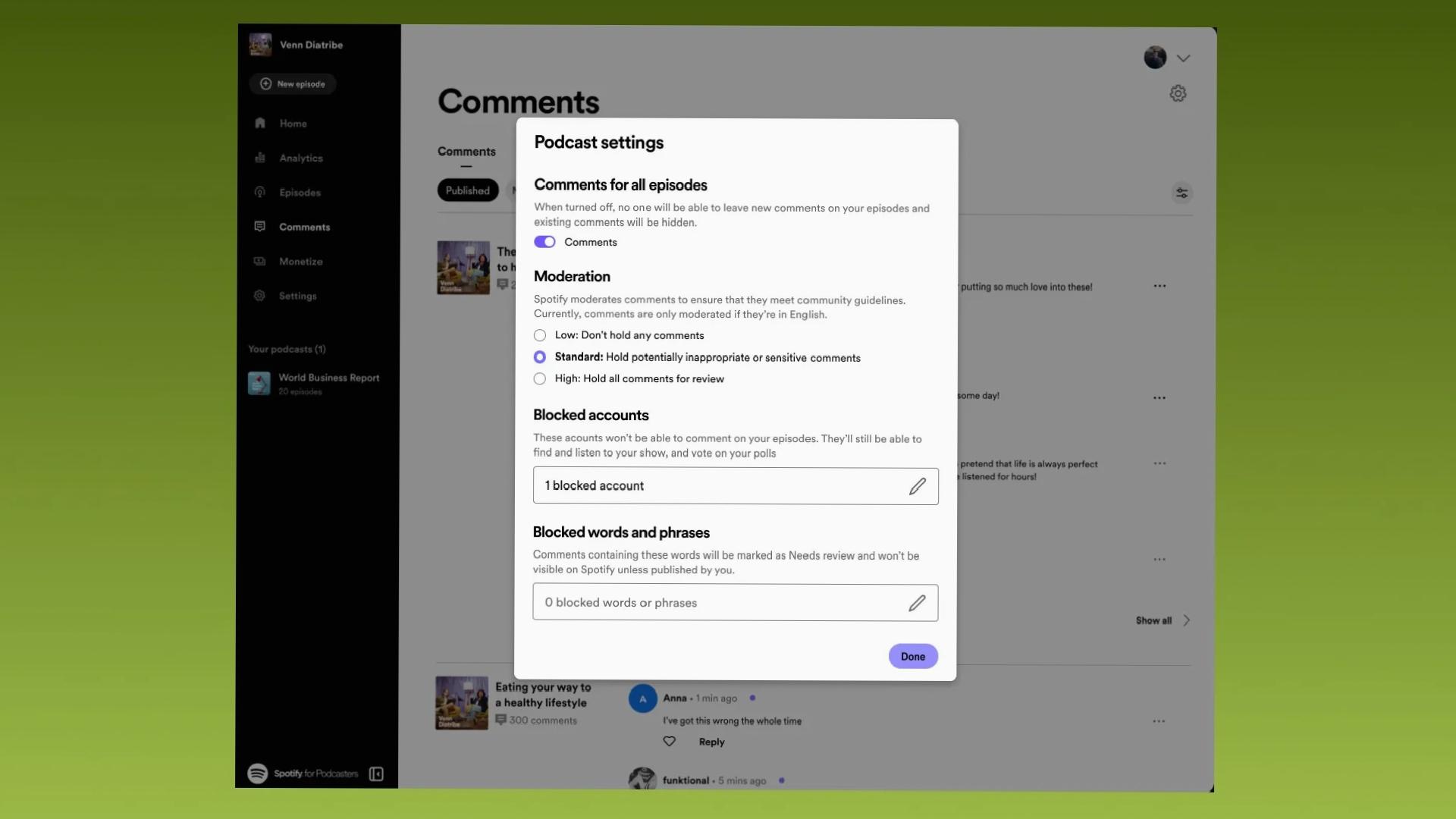Click the 0 blocked words or phrases field
Viewport: 1456px width, 819px height.
tap(736, 603)
